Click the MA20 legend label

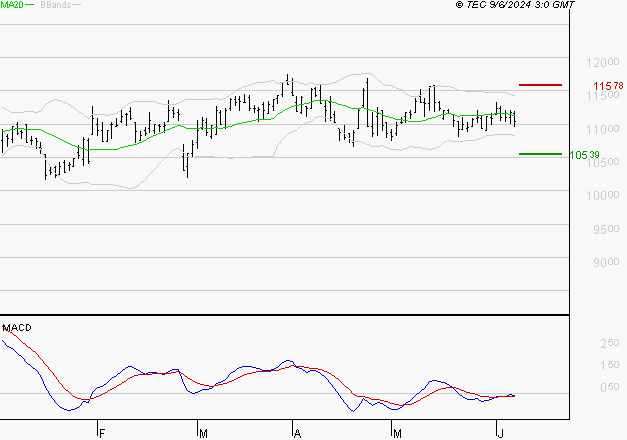[x=12, y=5]
